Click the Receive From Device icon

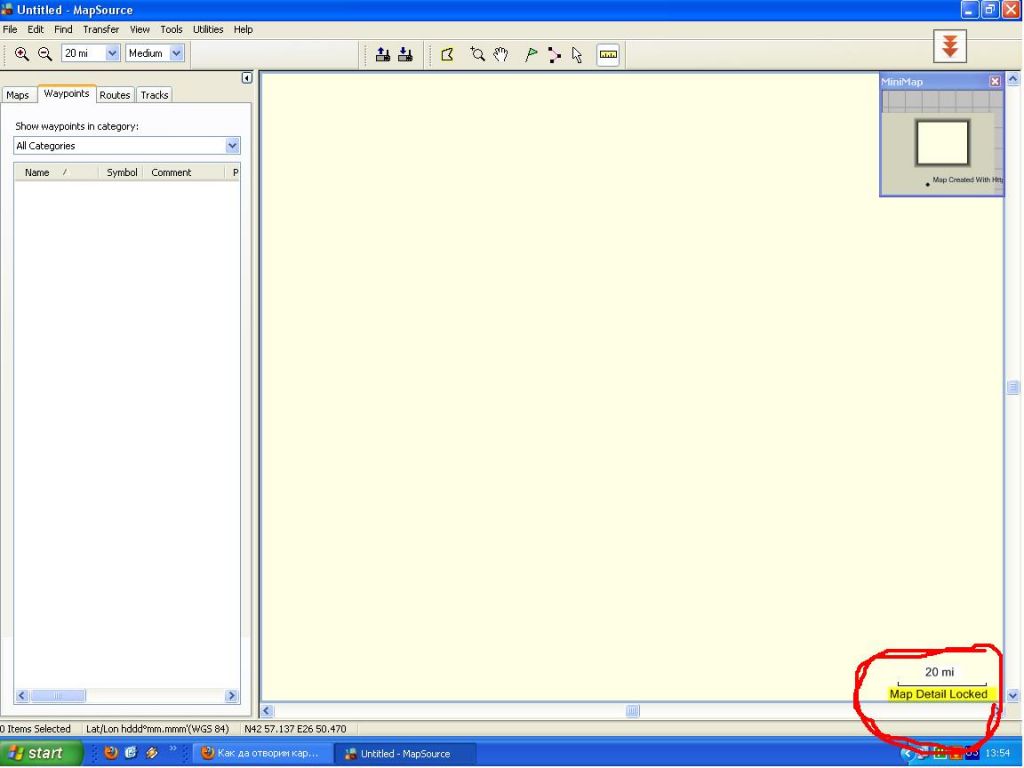pyautogui.click(x=406, y=55)
